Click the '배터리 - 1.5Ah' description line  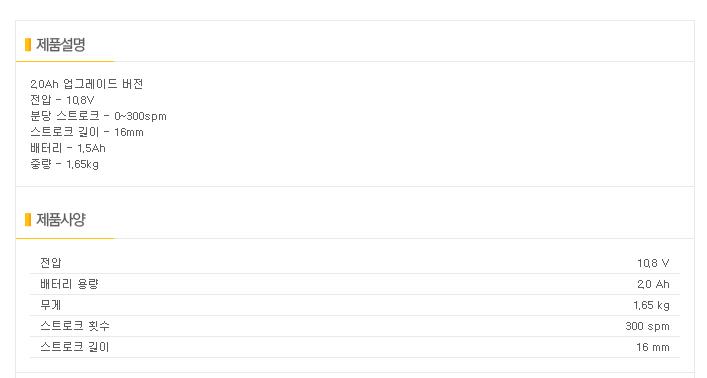pos(68,148)
